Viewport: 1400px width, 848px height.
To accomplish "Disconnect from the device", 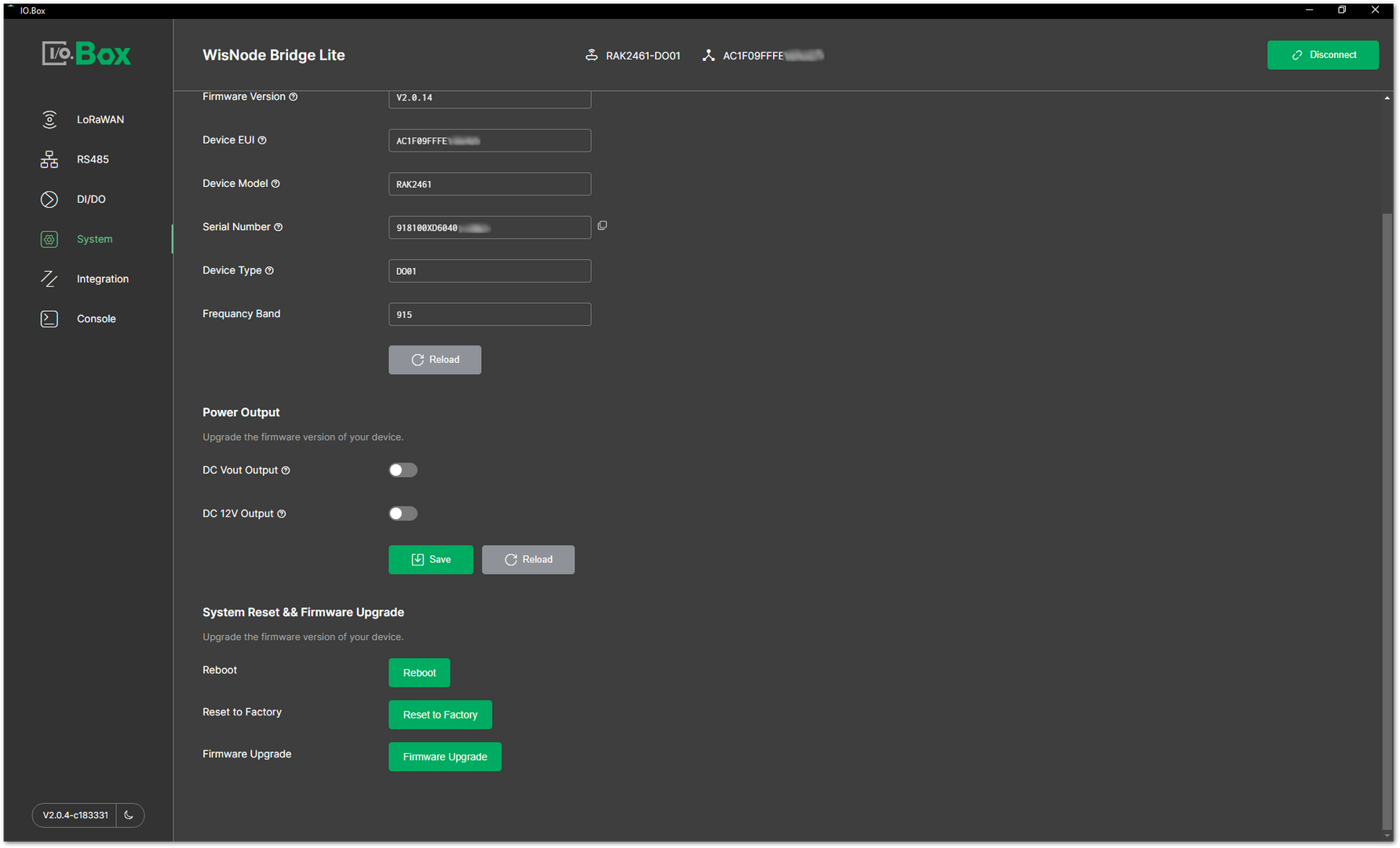I will [x=1322, y=55].
